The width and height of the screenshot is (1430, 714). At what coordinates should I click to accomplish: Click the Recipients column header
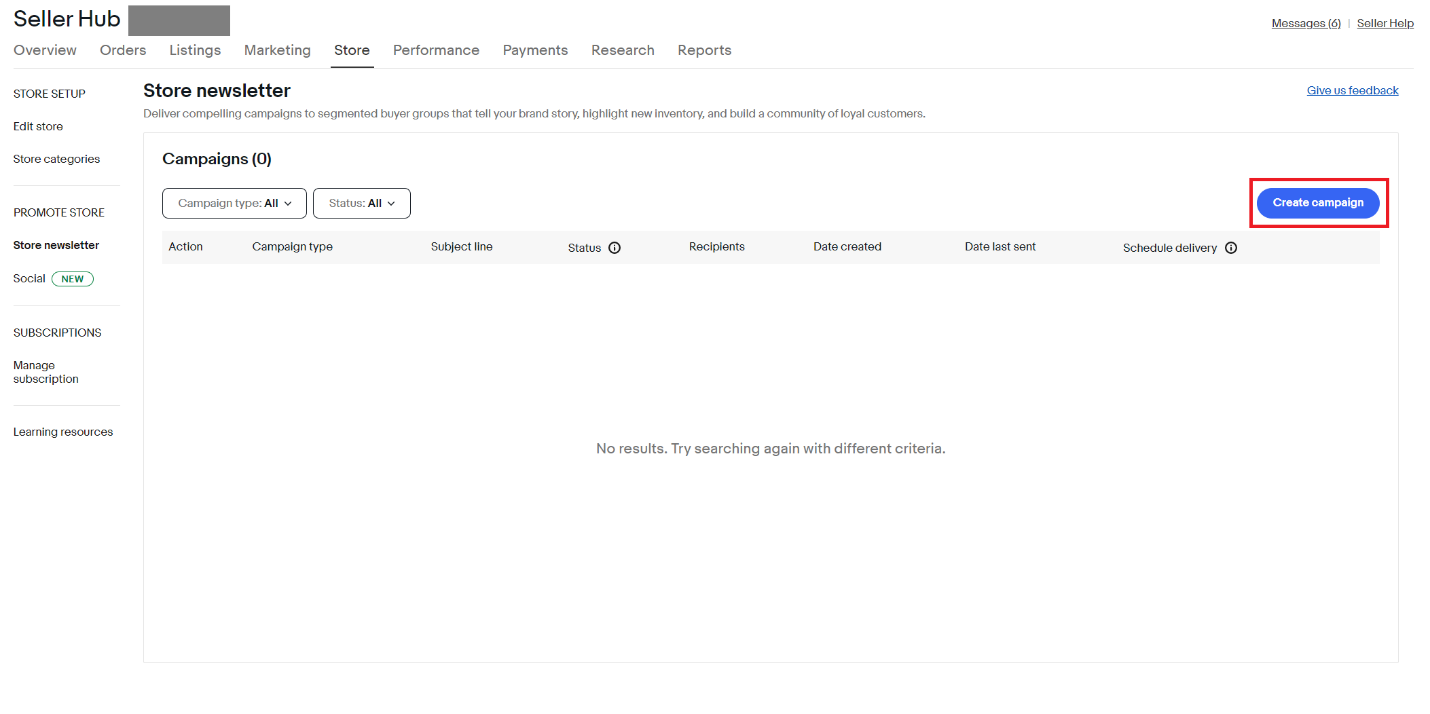tap(717, 247)
